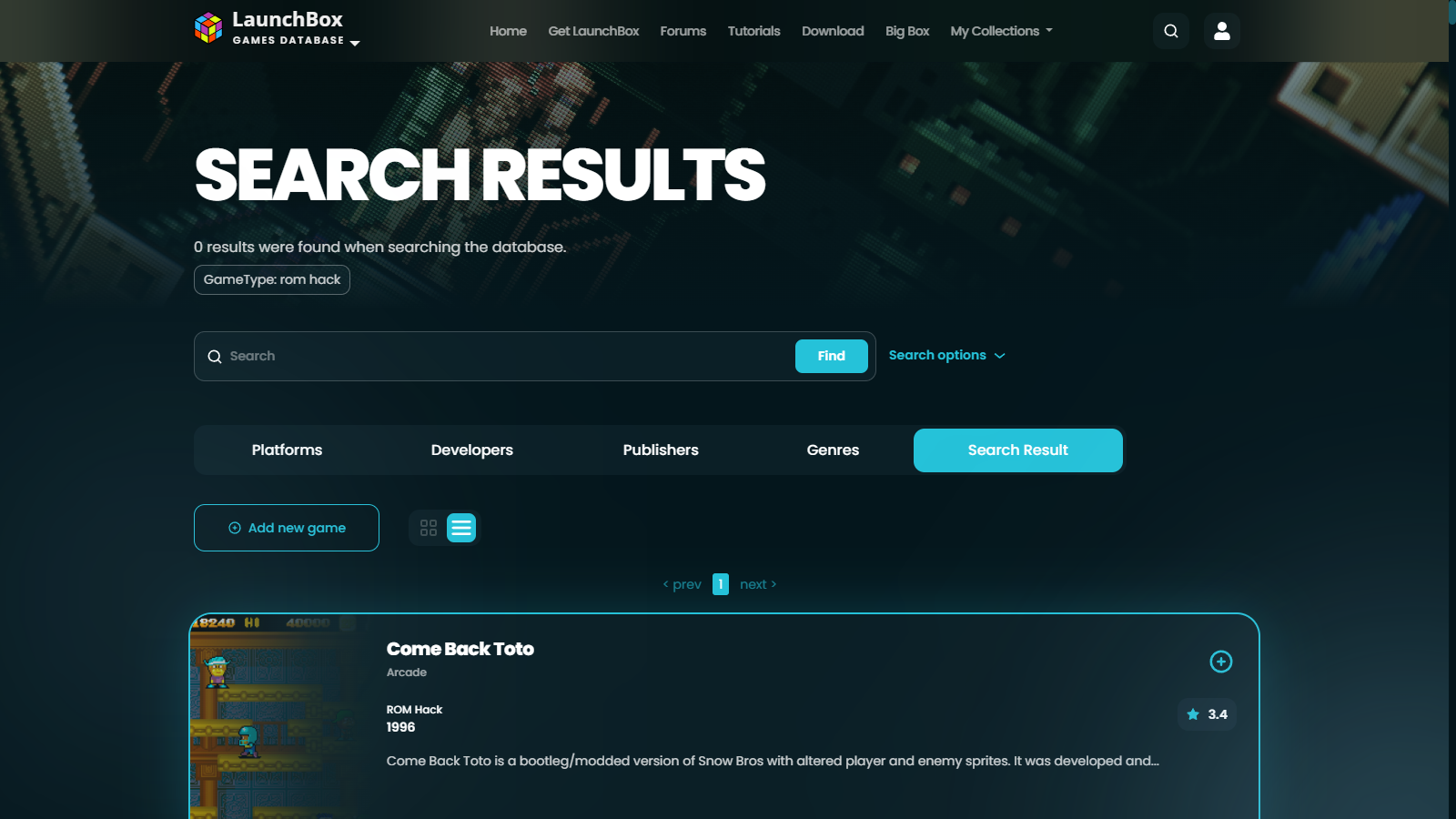Switch to grid view layout icon
Image resolution: width=1456 pixels, height=819 pixels.
point(429,528)
